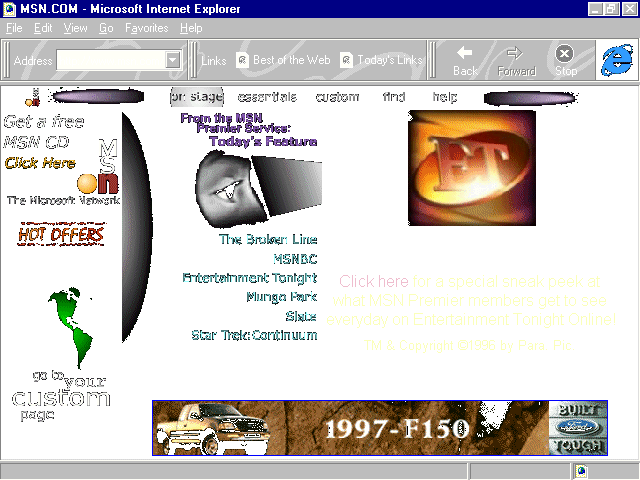Click the Internet Explorer logo icon
640x480 pixels.
pyautogui.click(x=615, y=60)
